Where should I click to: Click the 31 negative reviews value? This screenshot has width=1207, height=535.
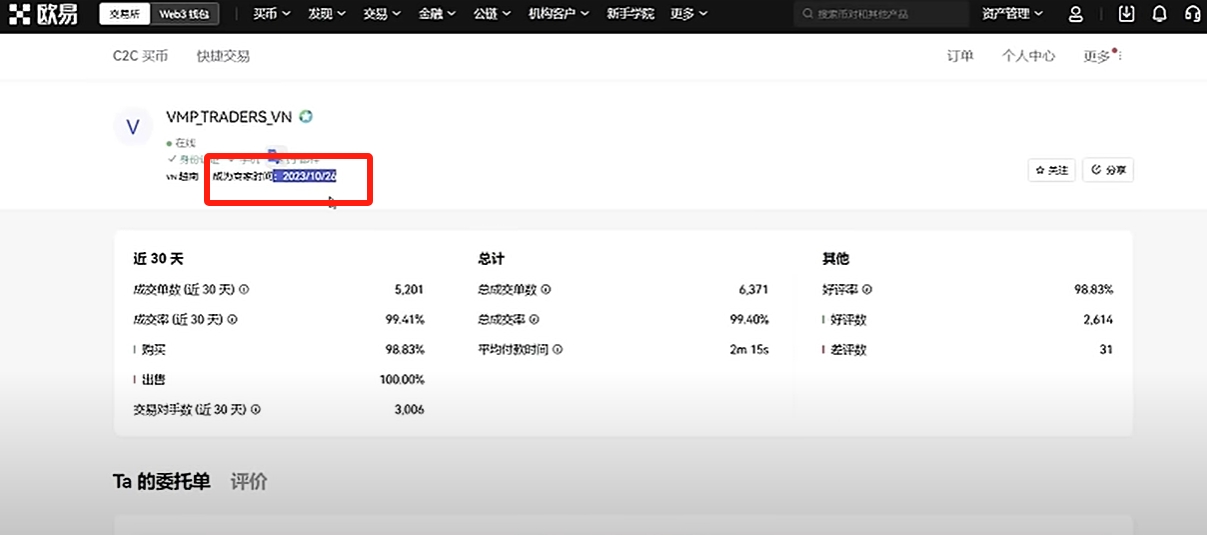click(x=1106, y=349)
